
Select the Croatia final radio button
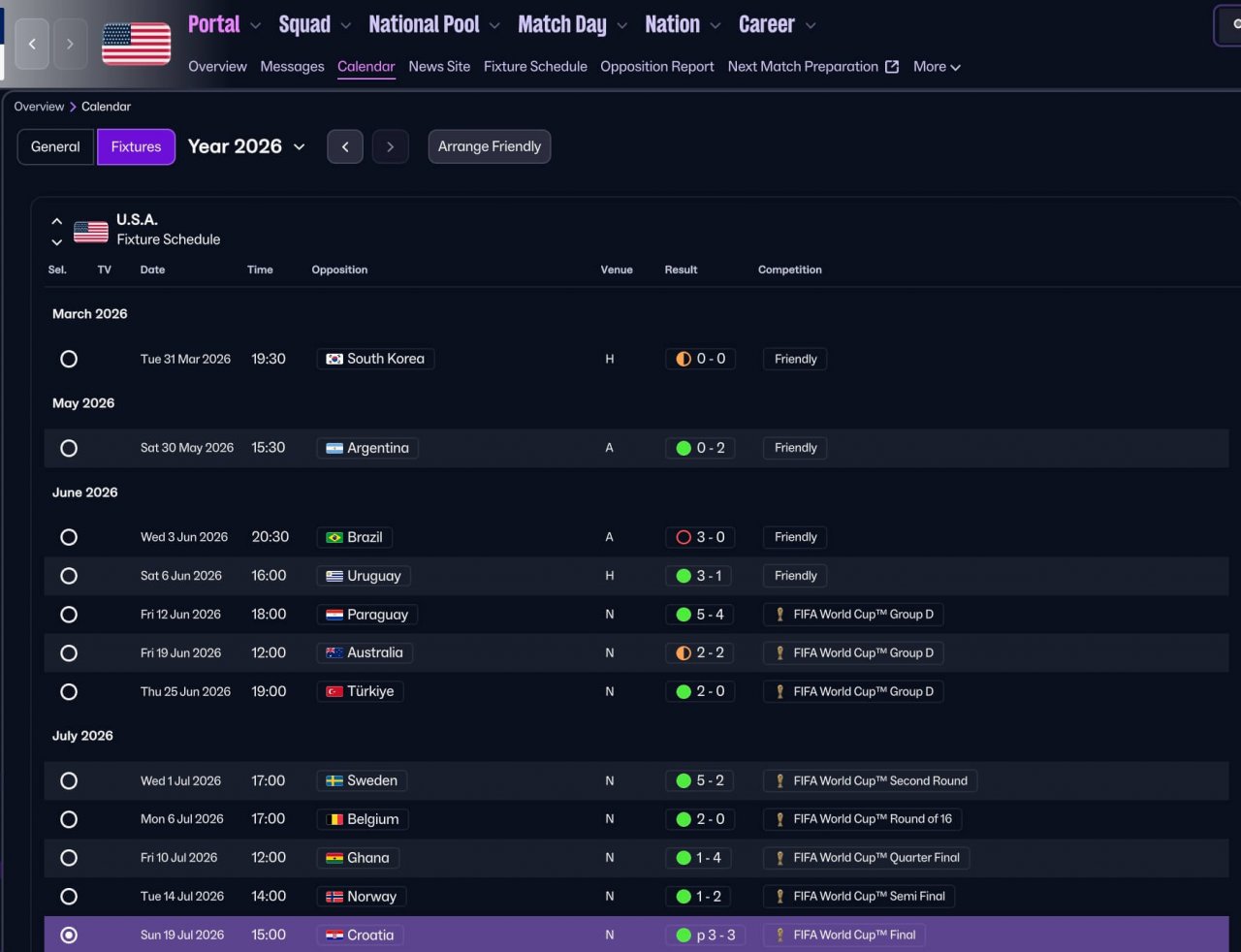[x=69, y=936]
